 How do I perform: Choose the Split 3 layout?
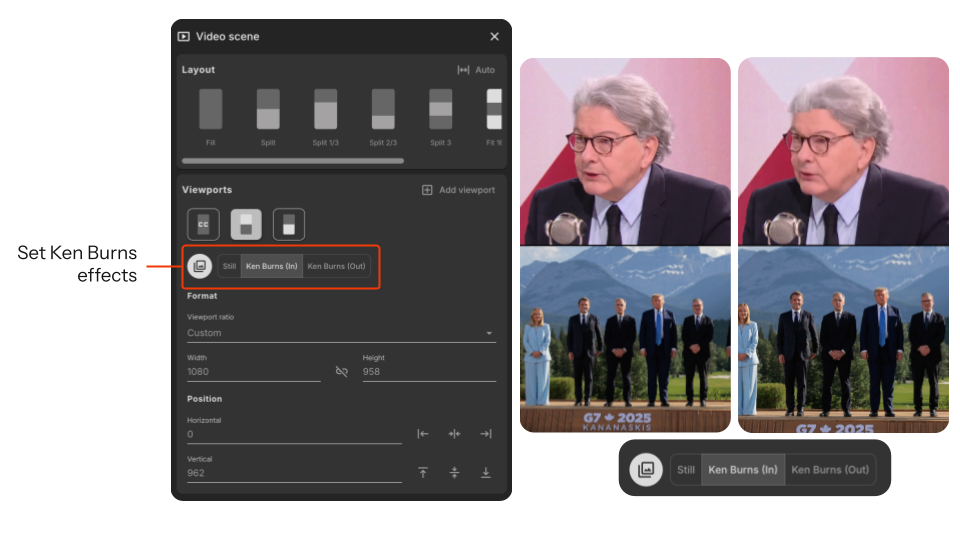(441, 109)
